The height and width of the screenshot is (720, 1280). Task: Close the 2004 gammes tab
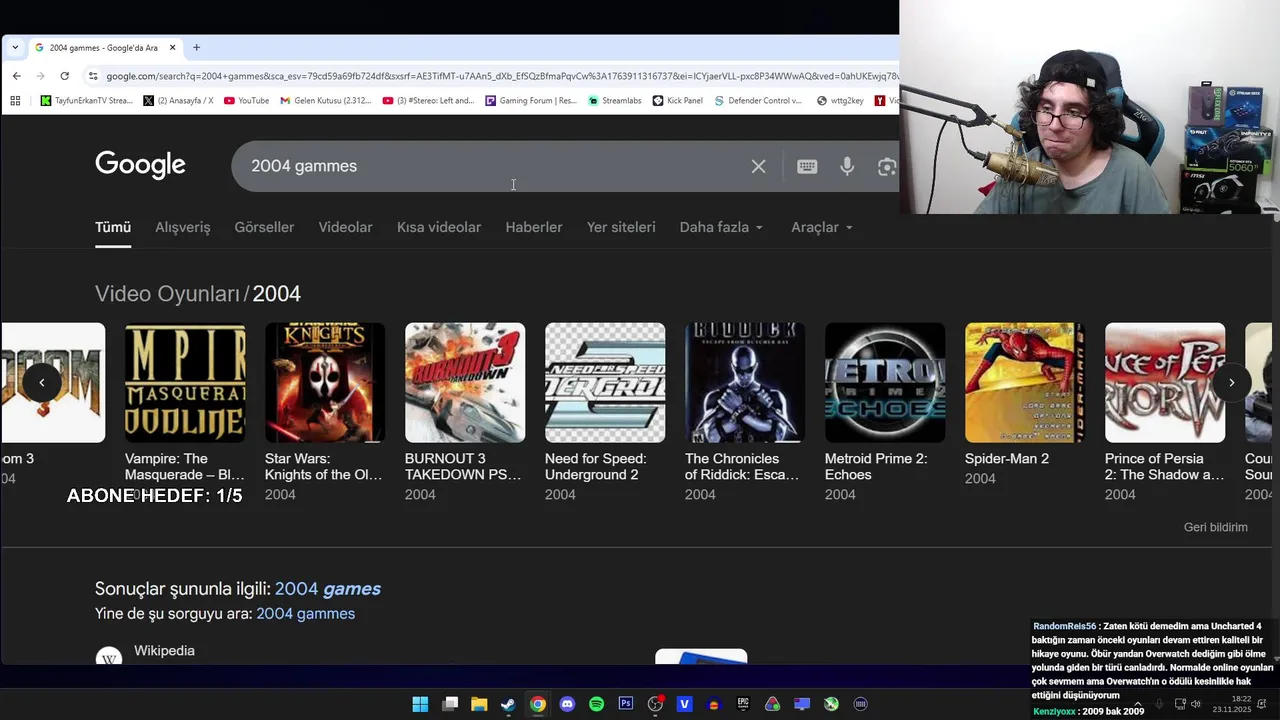(172, 48)
